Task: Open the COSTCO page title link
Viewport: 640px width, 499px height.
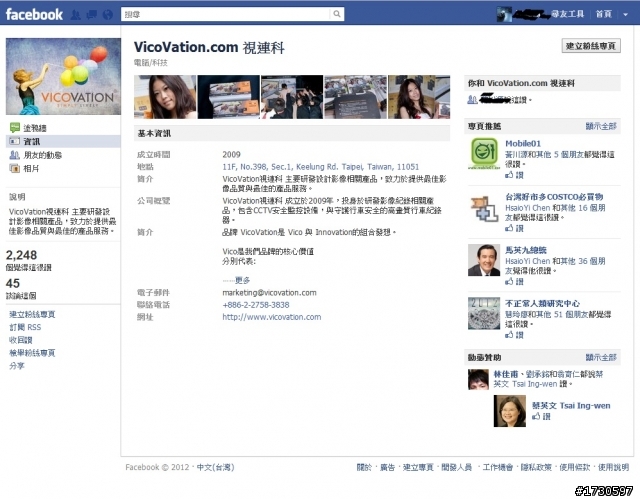Action: [x=554, y=197]
